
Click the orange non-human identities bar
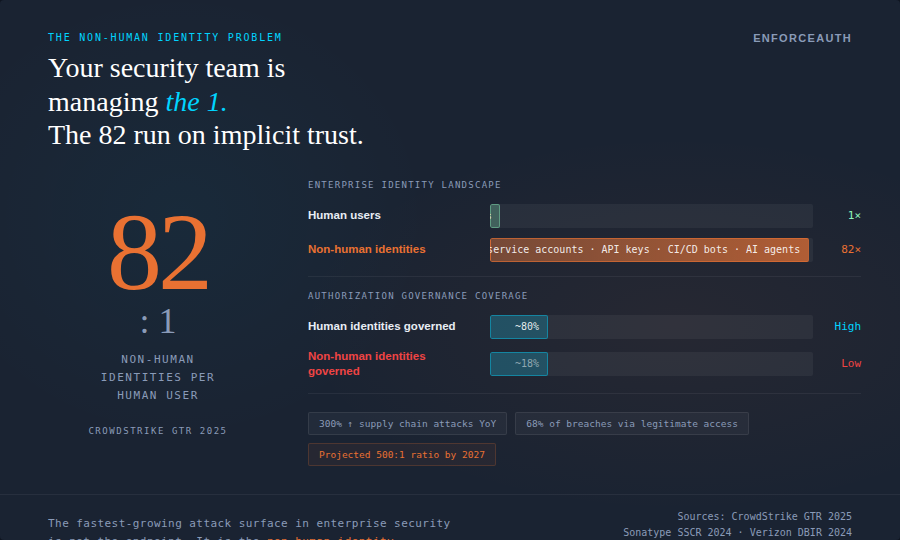coord(649,250)
